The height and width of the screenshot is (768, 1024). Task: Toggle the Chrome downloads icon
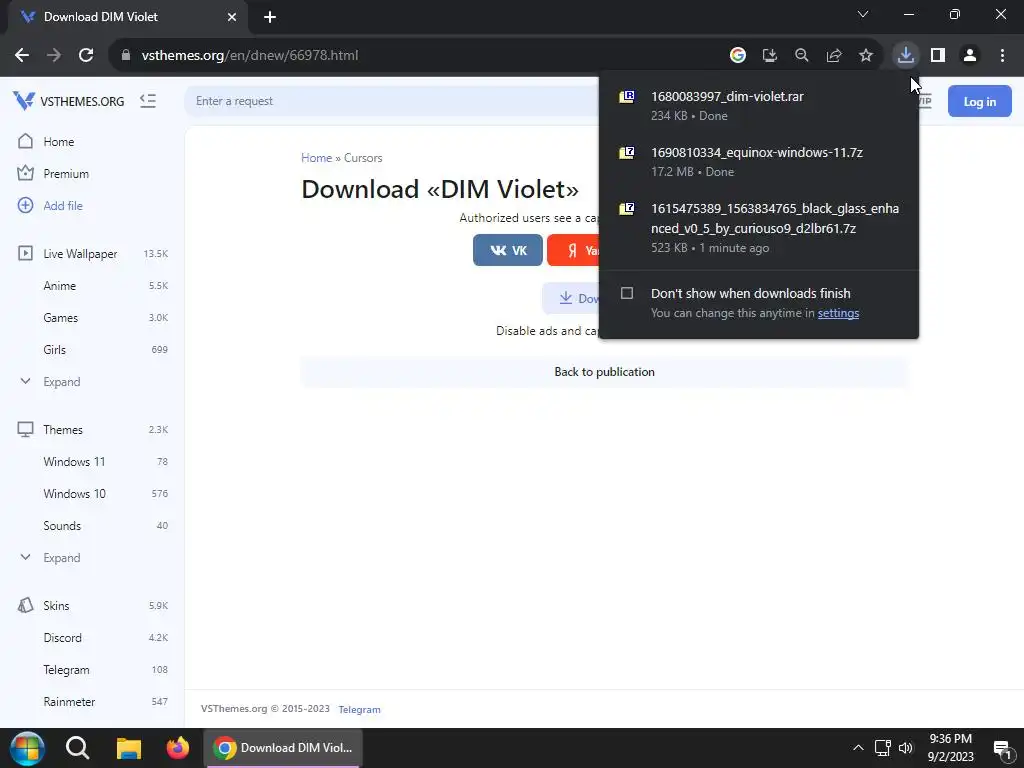906,56
